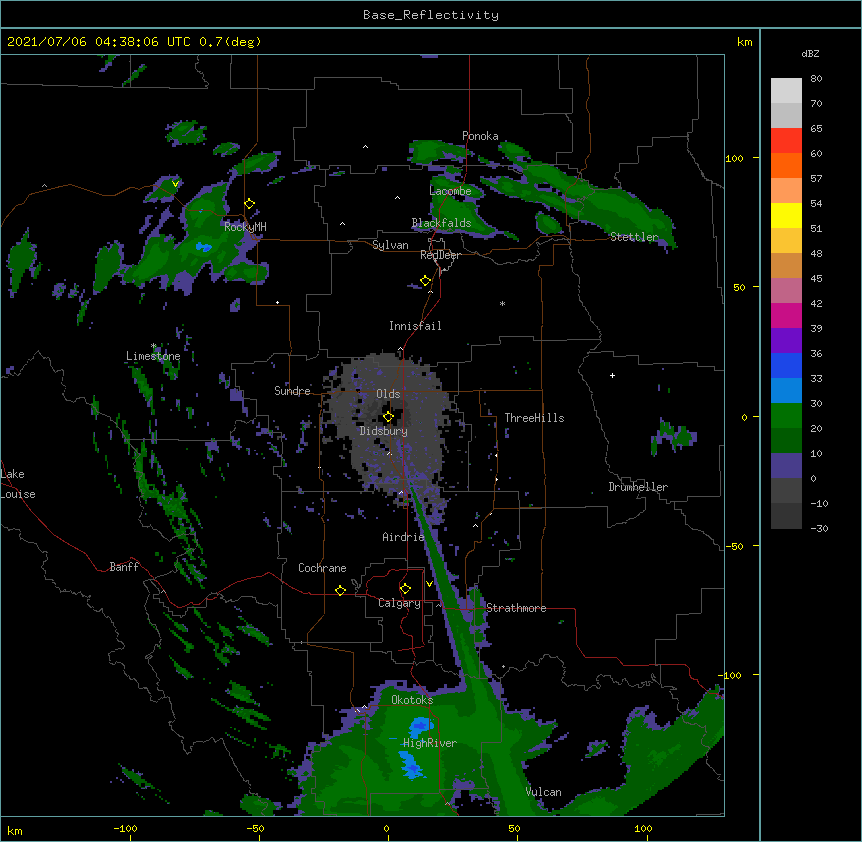The image size is (862, 842).
Task: Click the Banff label
Action: coord(124,567)
